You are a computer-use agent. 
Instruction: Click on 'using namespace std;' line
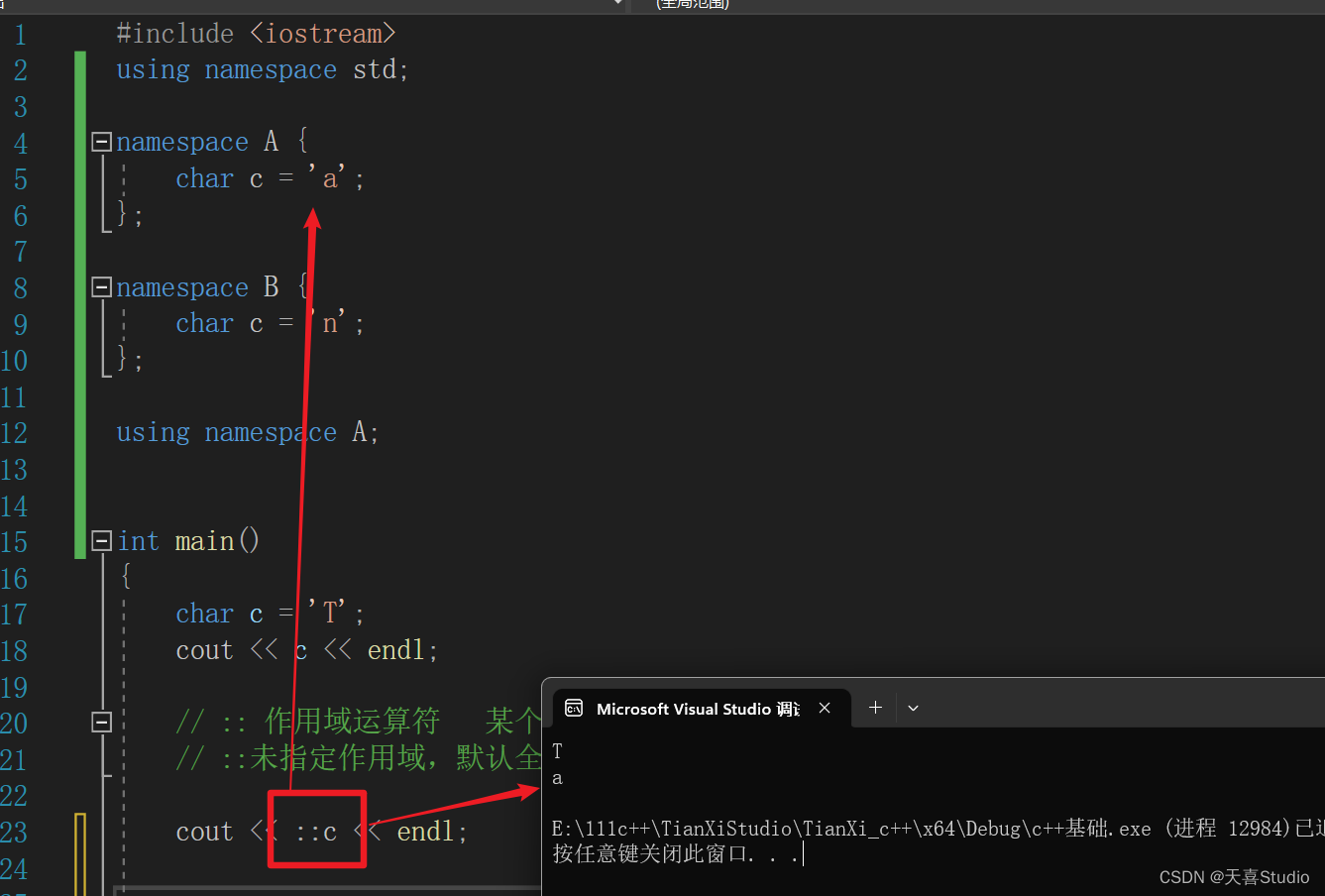point(262,70)
